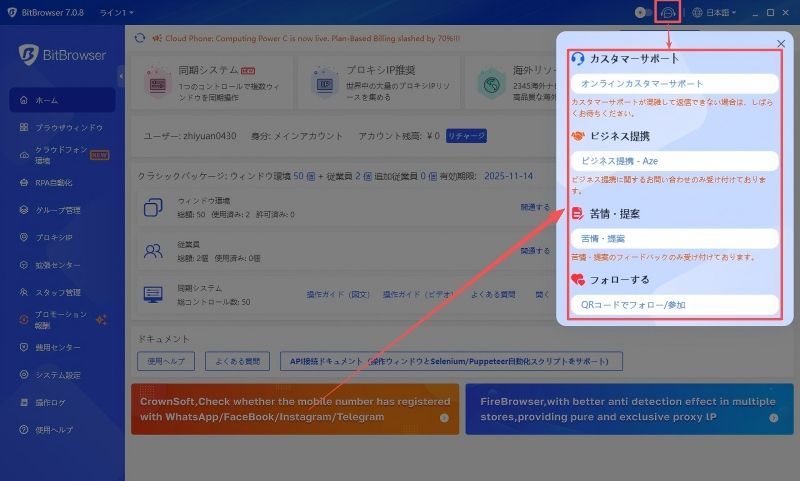The image size is (800, 481).
Task: Click オンラインカスタマーサポート button
Action: tap(674, 83)
